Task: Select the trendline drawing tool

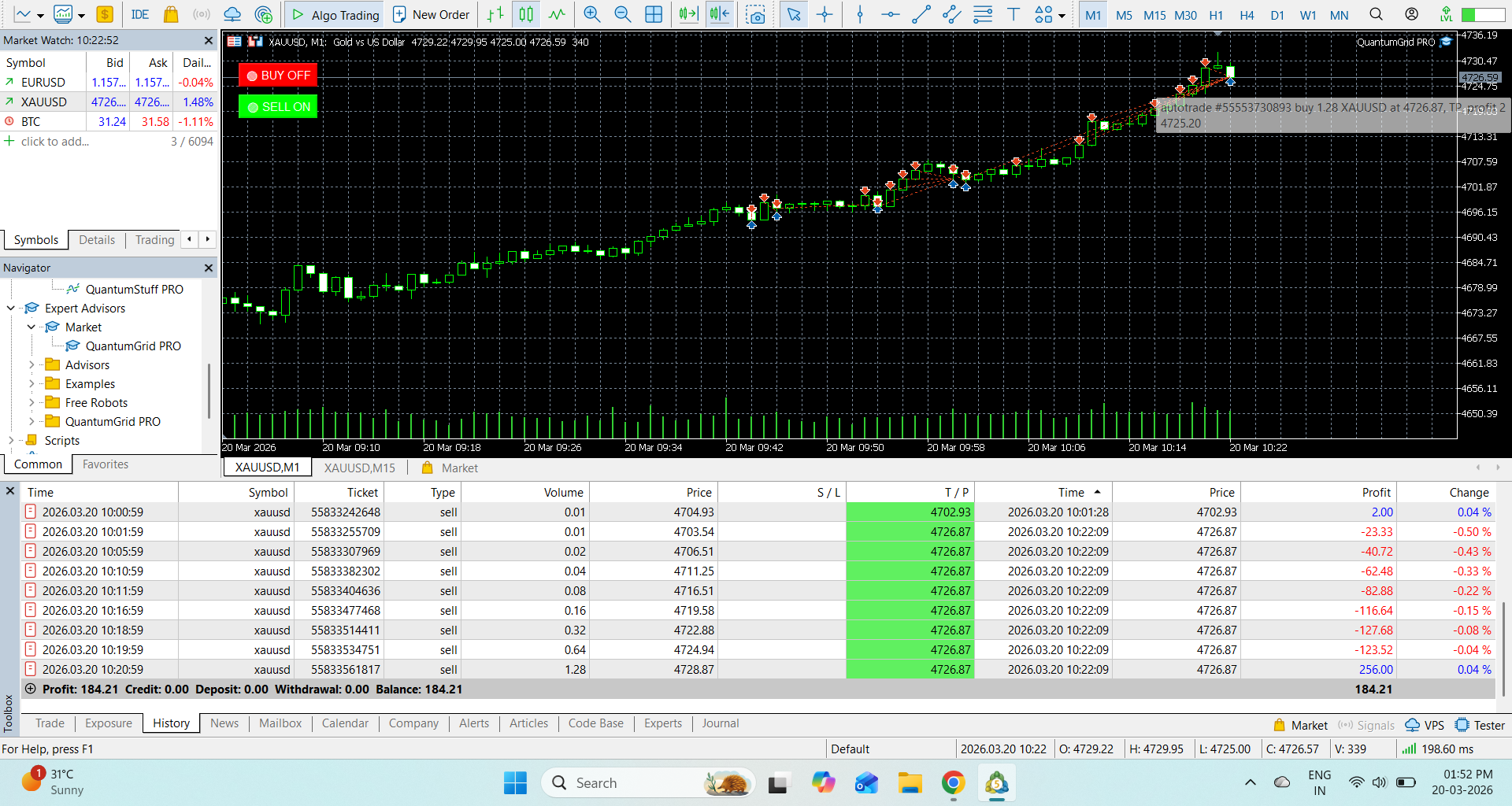Action: (921, 14)
